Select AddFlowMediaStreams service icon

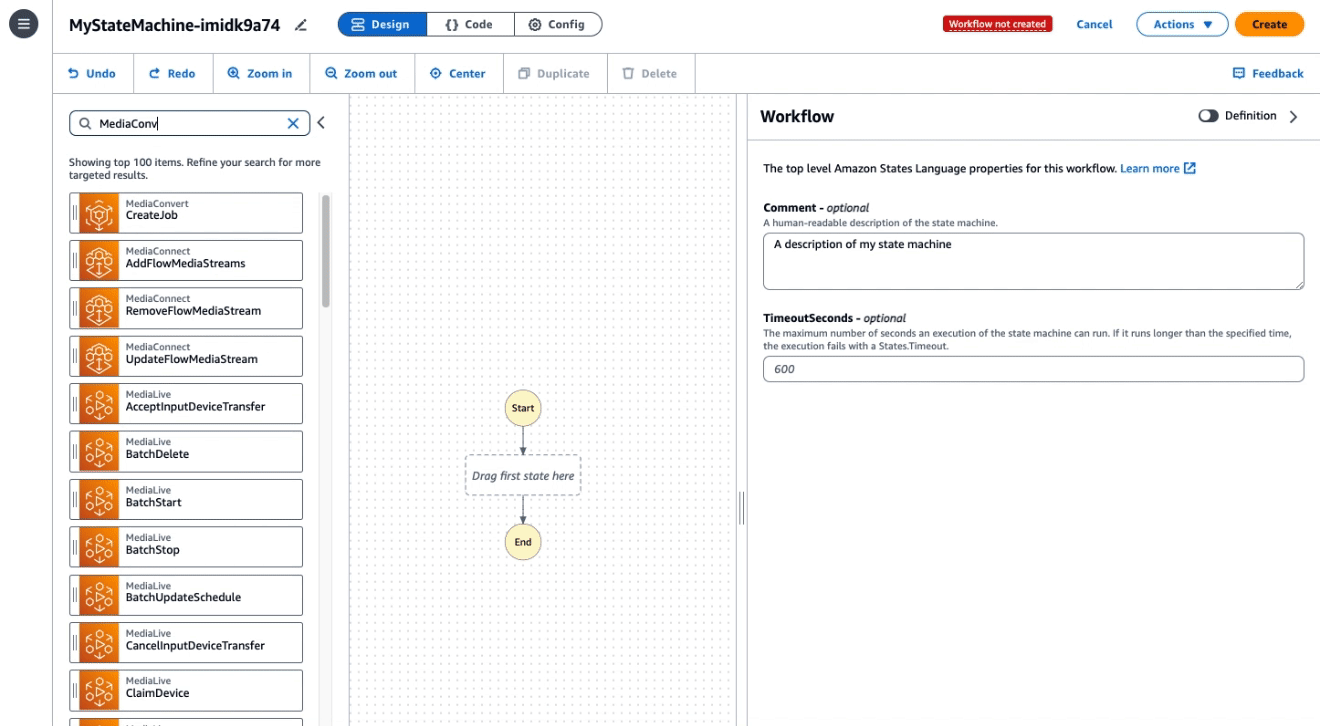click(x=99, y=260)
